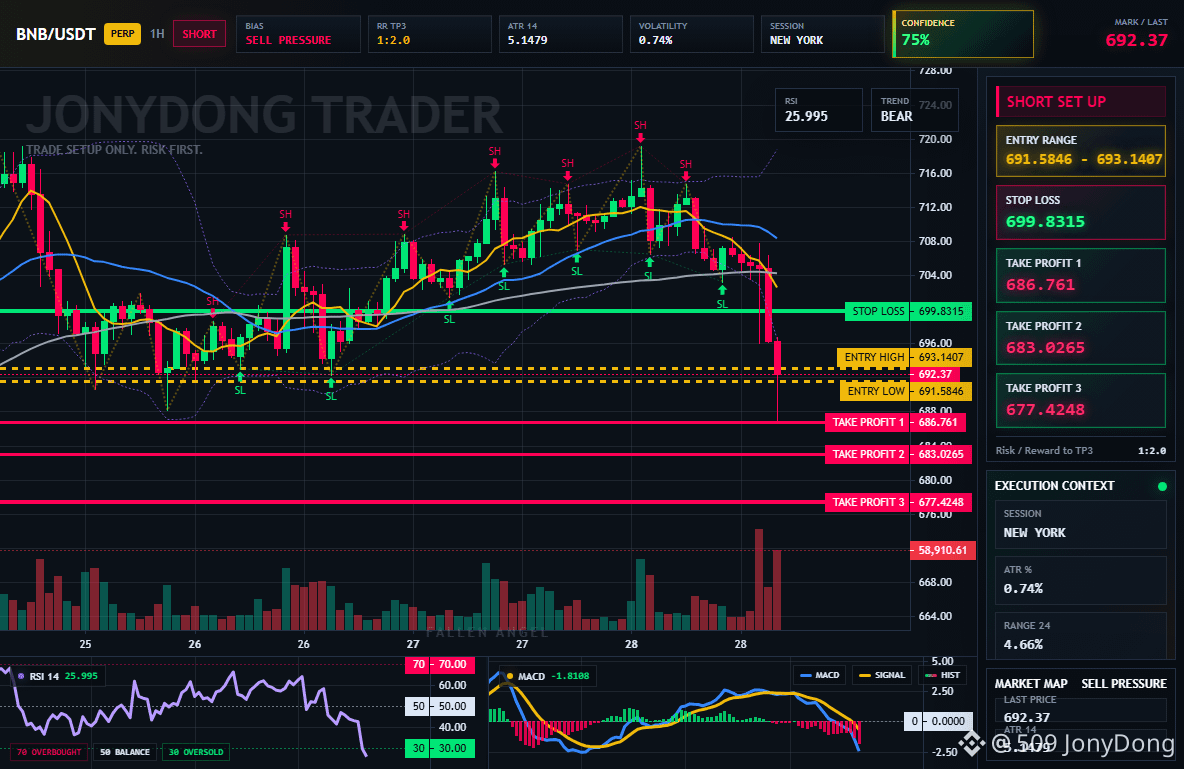Viewport: 1184px width, 769px height.
Task: Click the 720.00 price axis label
Action: click(x=935, y=140)
